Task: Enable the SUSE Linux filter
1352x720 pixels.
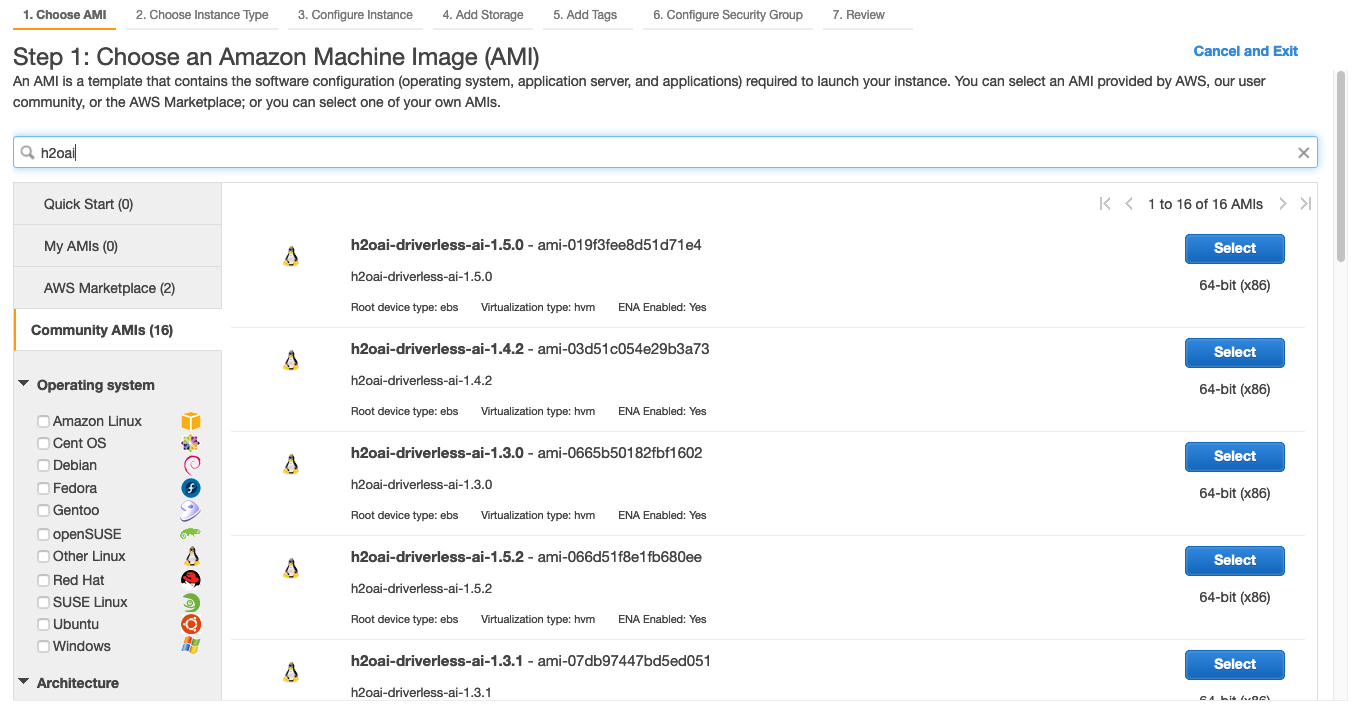Action: [43, 601]
